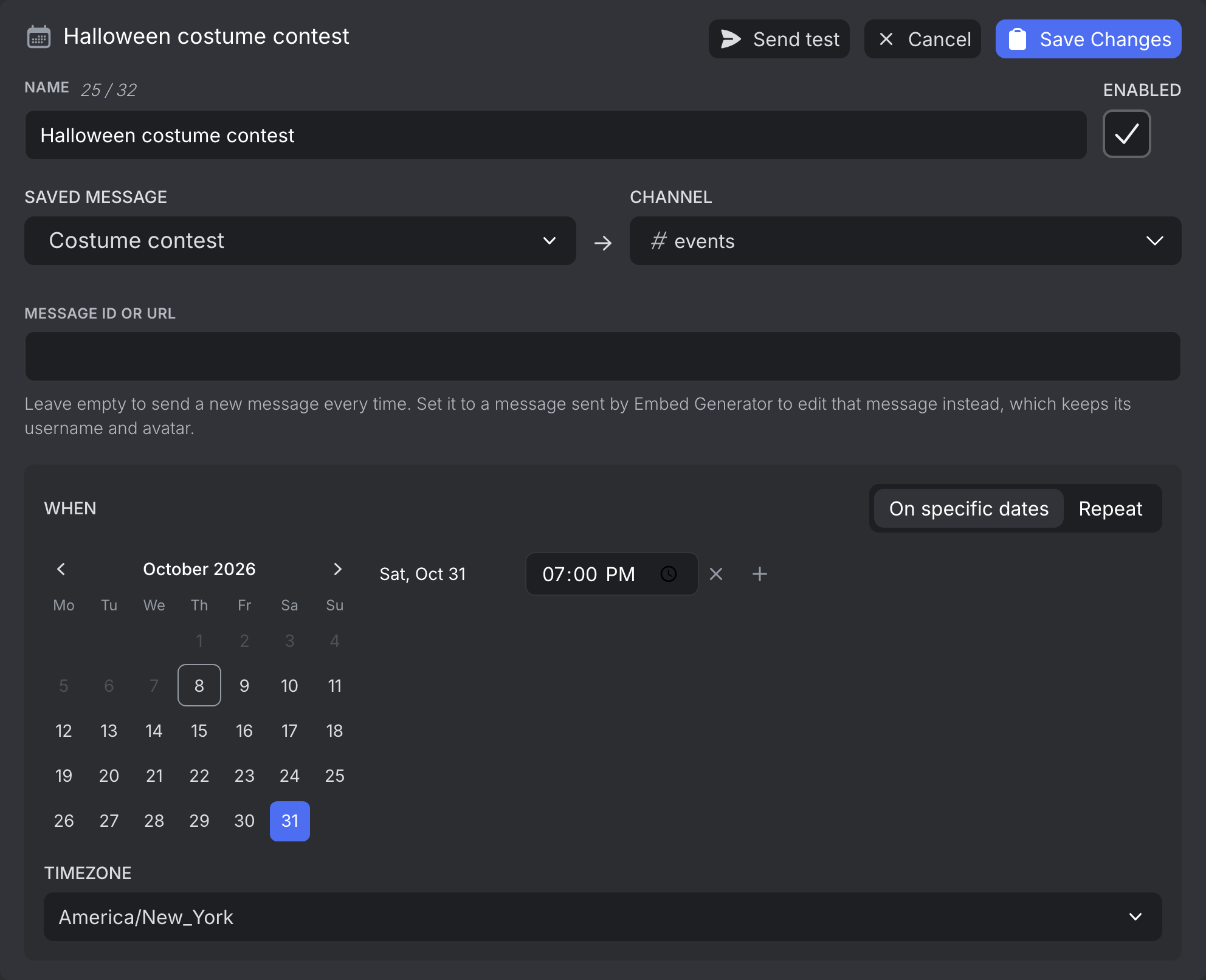Switch to the Repeat tab
The width and height of the screenshot is (1206, 980).
(1111, 508)
